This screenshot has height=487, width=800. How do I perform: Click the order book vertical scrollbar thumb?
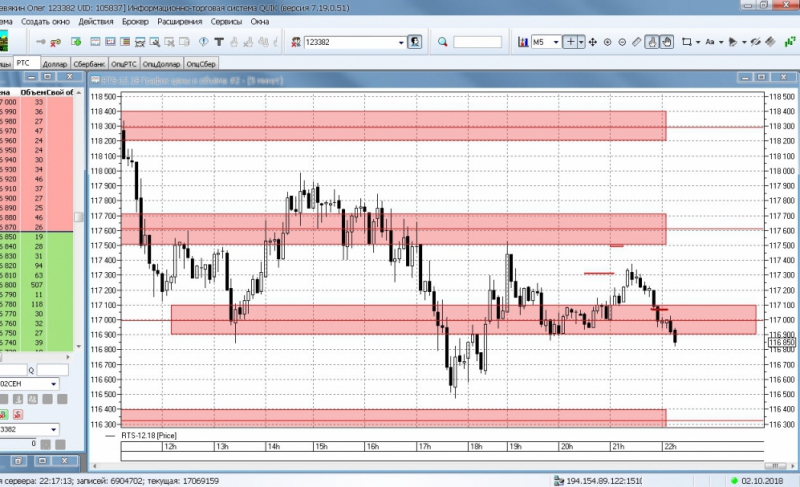pos(79,217)
